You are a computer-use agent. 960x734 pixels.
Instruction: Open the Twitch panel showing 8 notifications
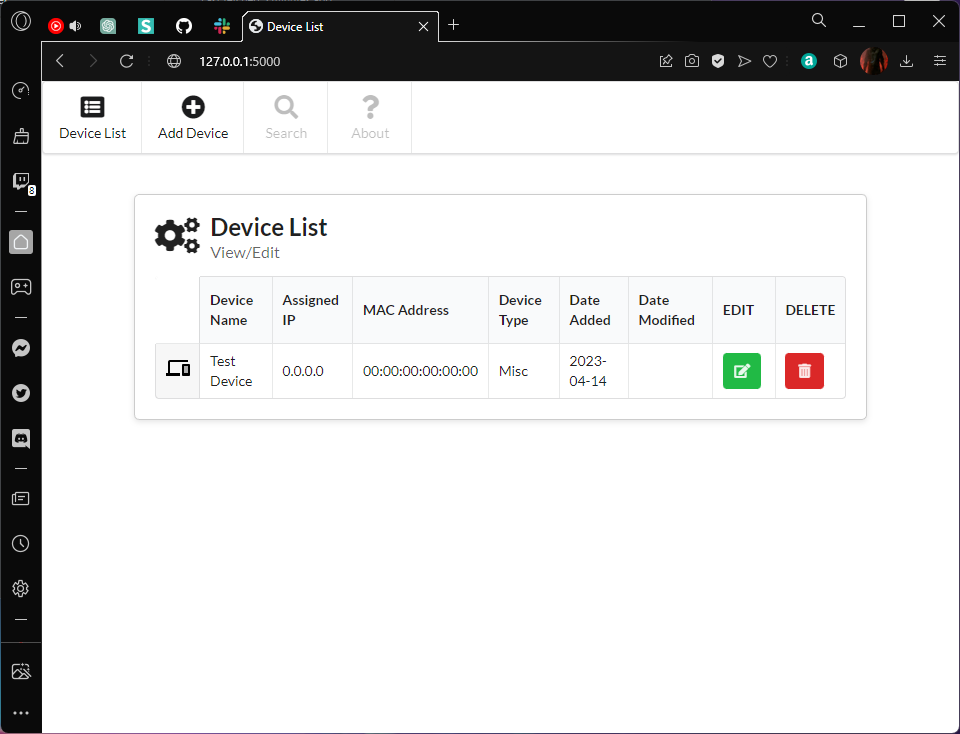(x=21, y=180)
